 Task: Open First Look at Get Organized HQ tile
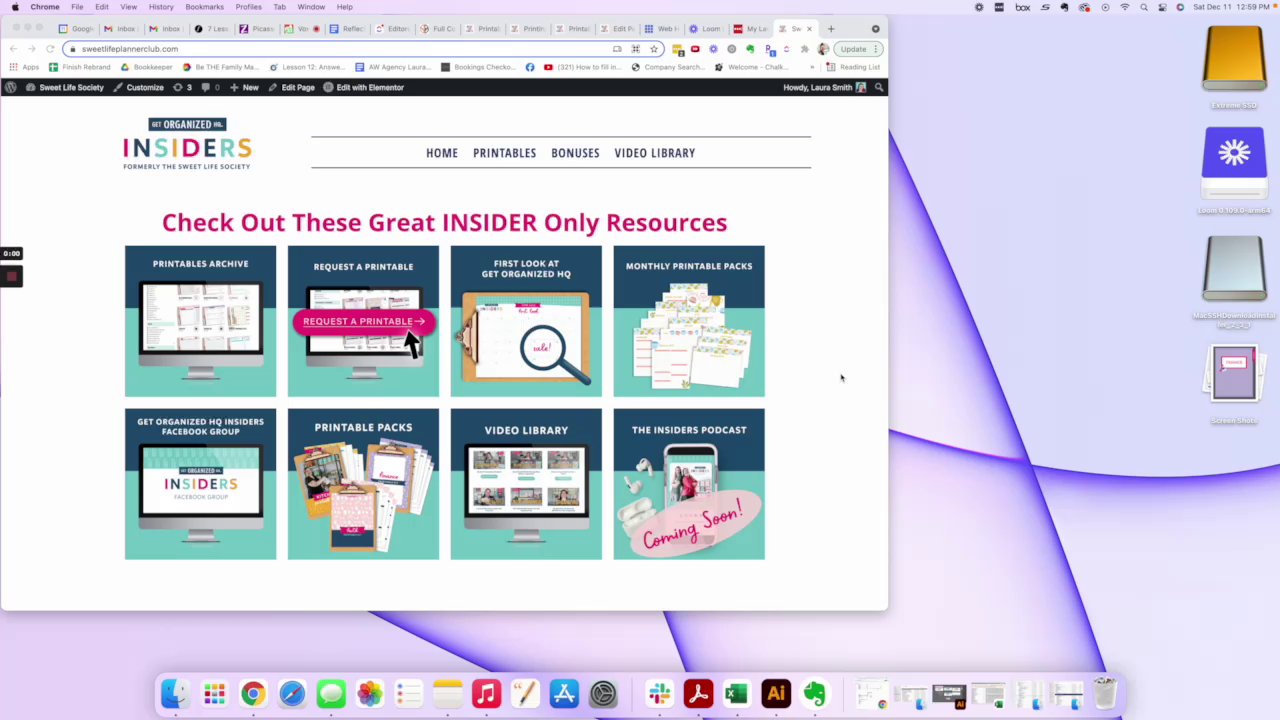point(526,321)
